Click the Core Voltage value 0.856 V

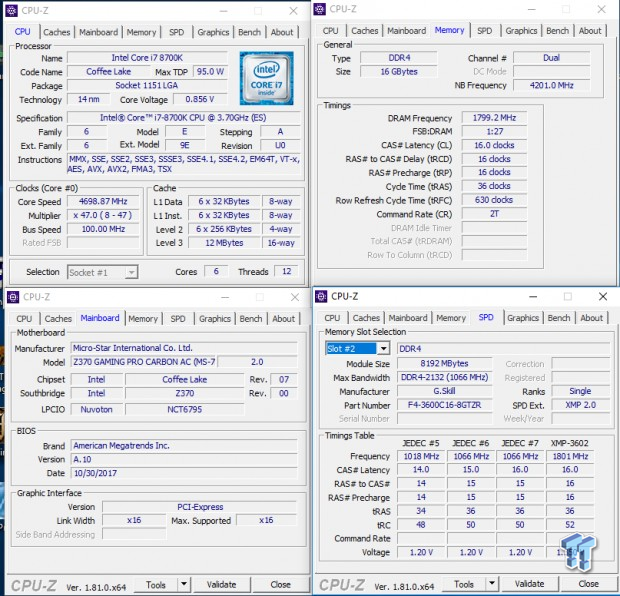coord(200,99)
